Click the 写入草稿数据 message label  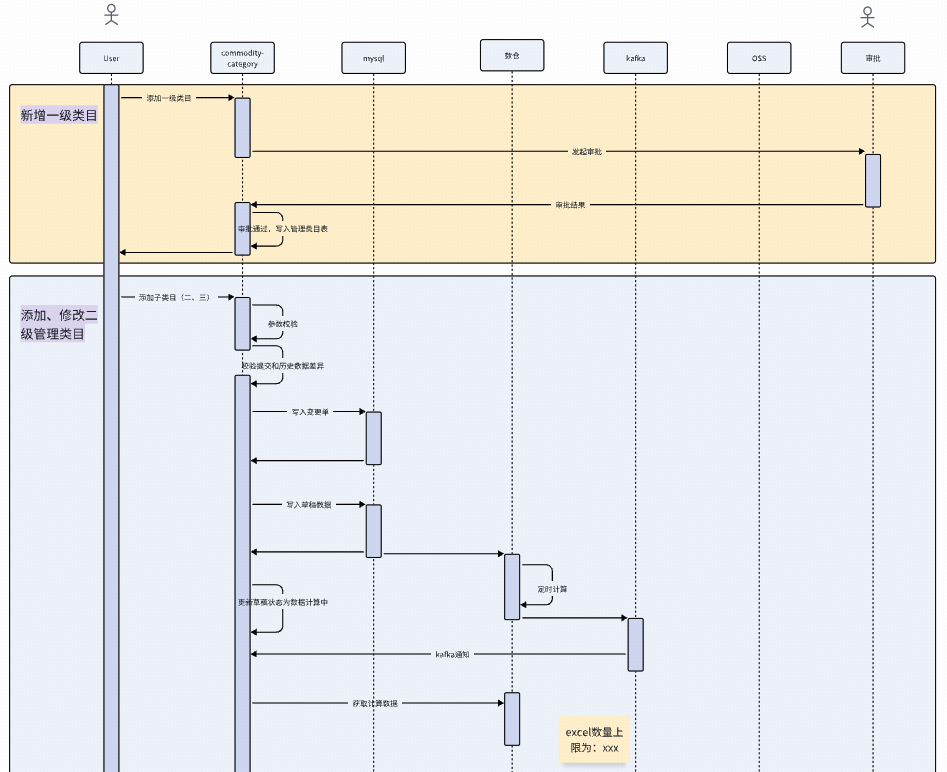(x=309, y=505)
